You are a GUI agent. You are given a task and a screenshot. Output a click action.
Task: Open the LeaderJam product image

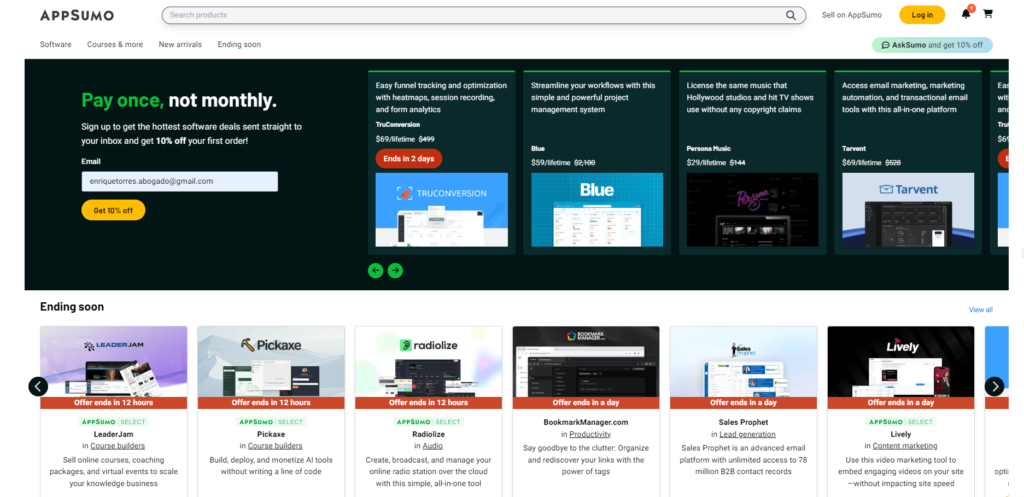(x=114, y=362)
